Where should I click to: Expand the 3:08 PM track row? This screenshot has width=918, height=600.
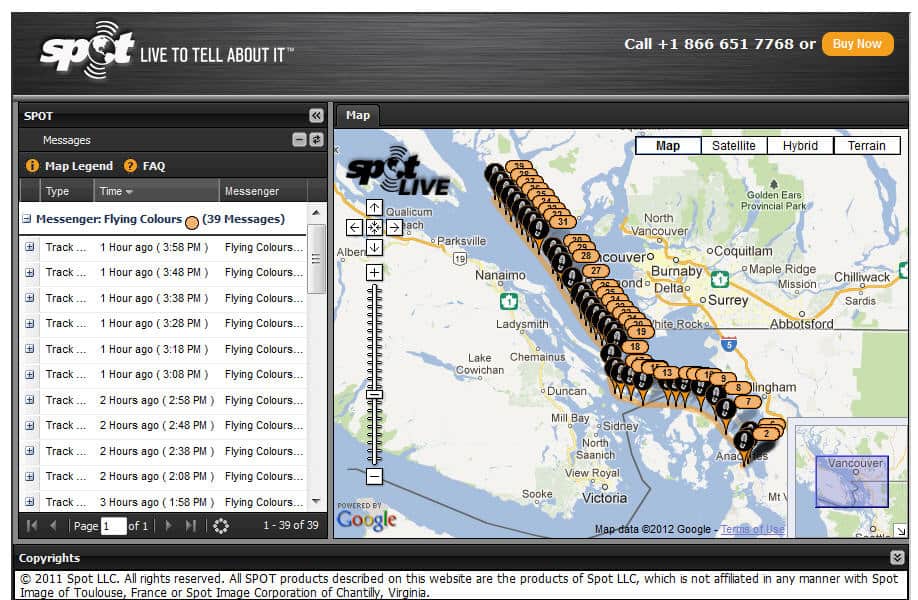click(x=30, y=374)
